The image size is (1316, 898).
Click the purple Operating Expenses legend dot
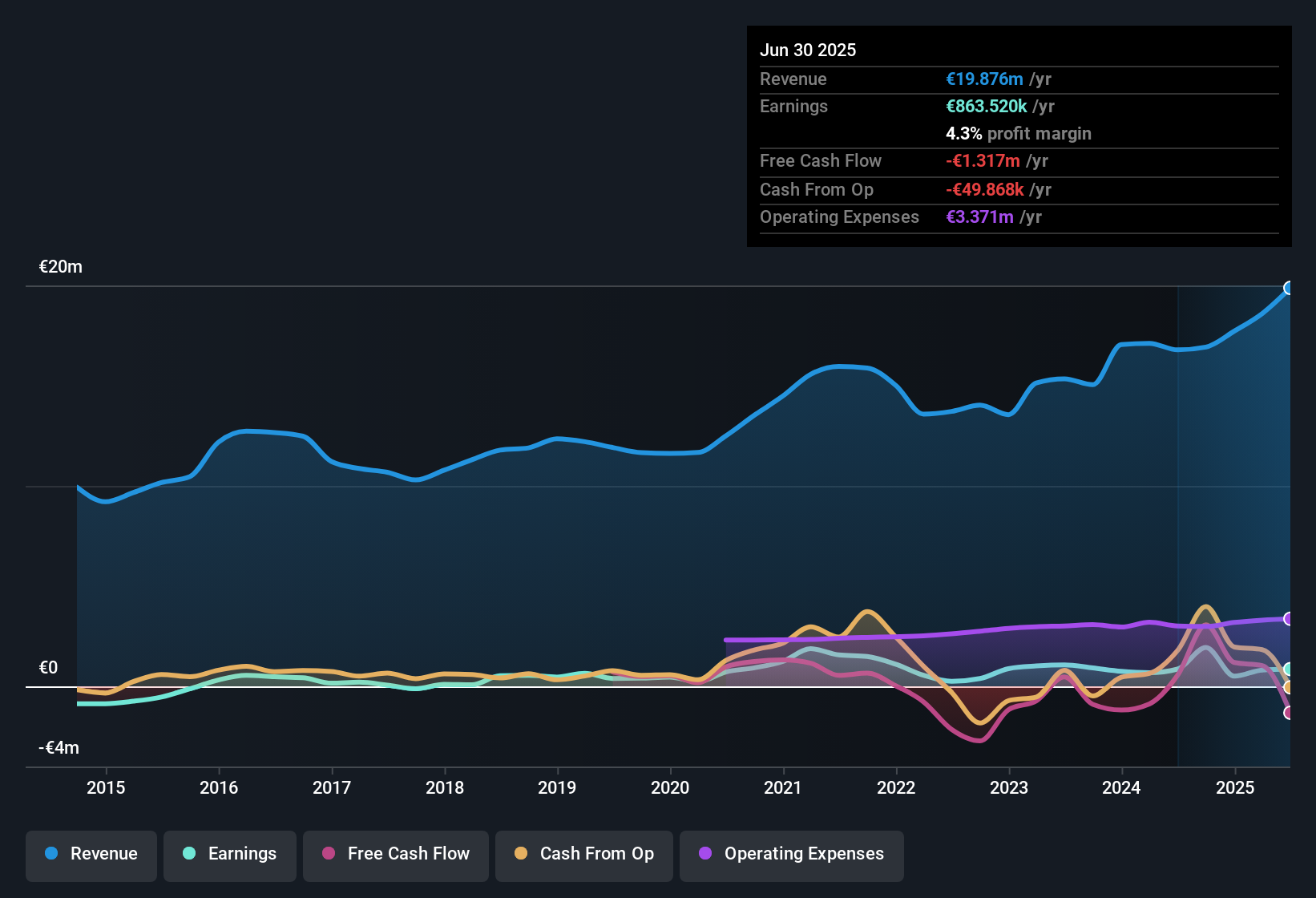pyautogui.click(x=704, y=854)
